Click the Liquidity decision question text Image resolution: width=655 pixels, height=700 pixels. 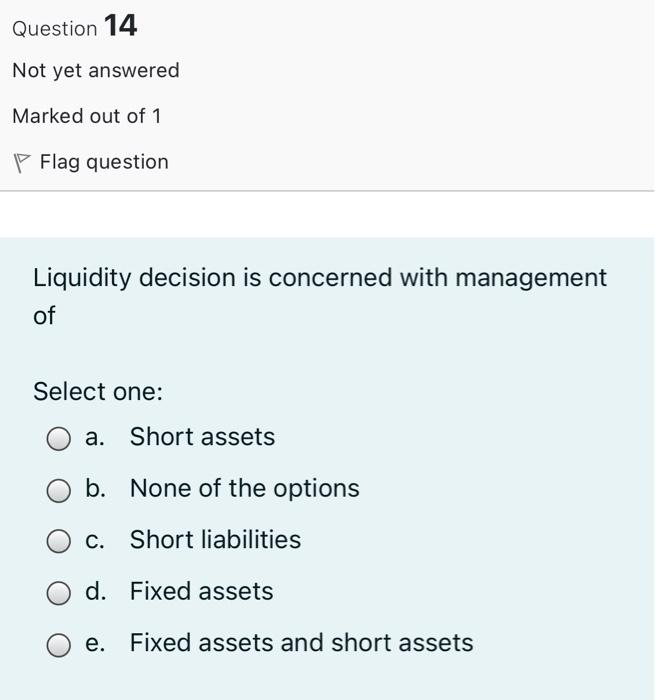point(319,278)
